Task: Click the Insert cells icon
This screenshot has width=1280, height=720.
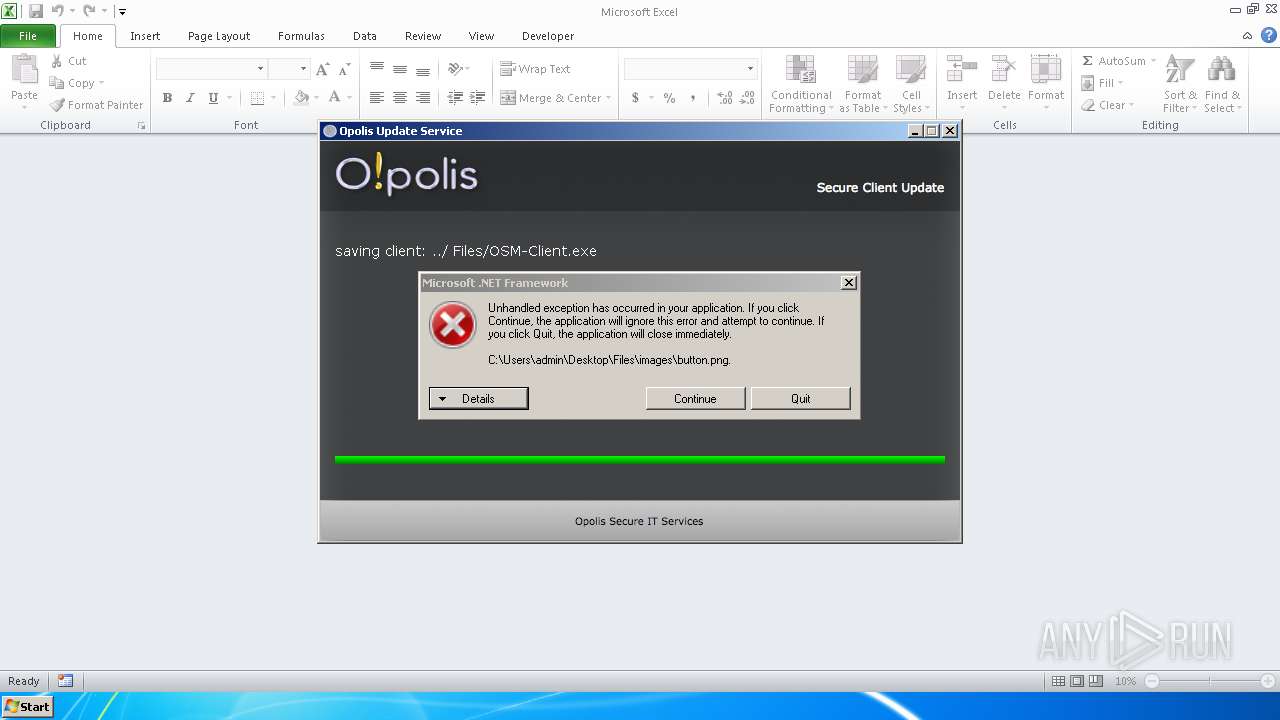Action: click(962, 70)
